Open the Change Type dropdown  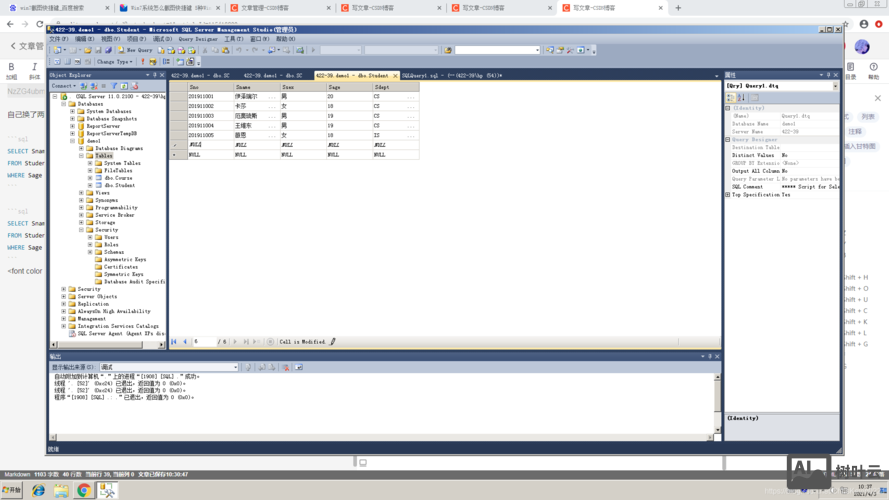(114, 62)
